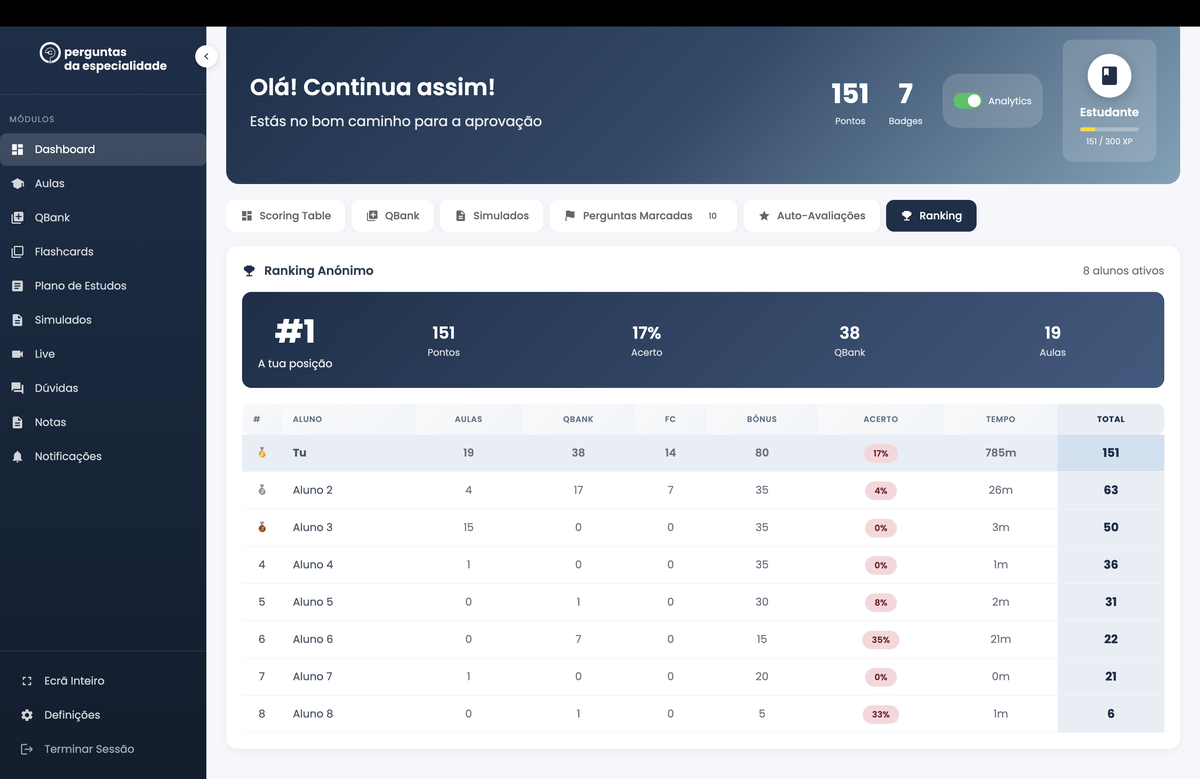Click the Ecrã Inteiro fullscreen icon
The width and height of the screenshot is (1200, 779).
click(27, 681)
